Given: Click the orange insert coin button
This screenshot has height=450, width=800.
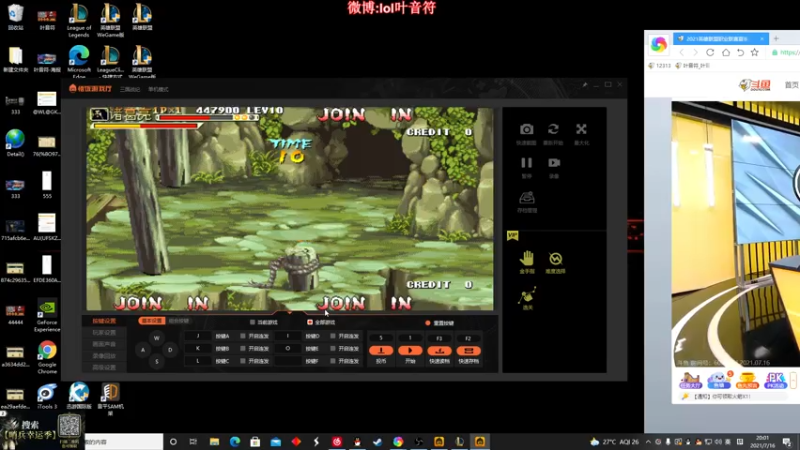Looking at the screenshot, I should pyautogui.click(x=381, y=351).
